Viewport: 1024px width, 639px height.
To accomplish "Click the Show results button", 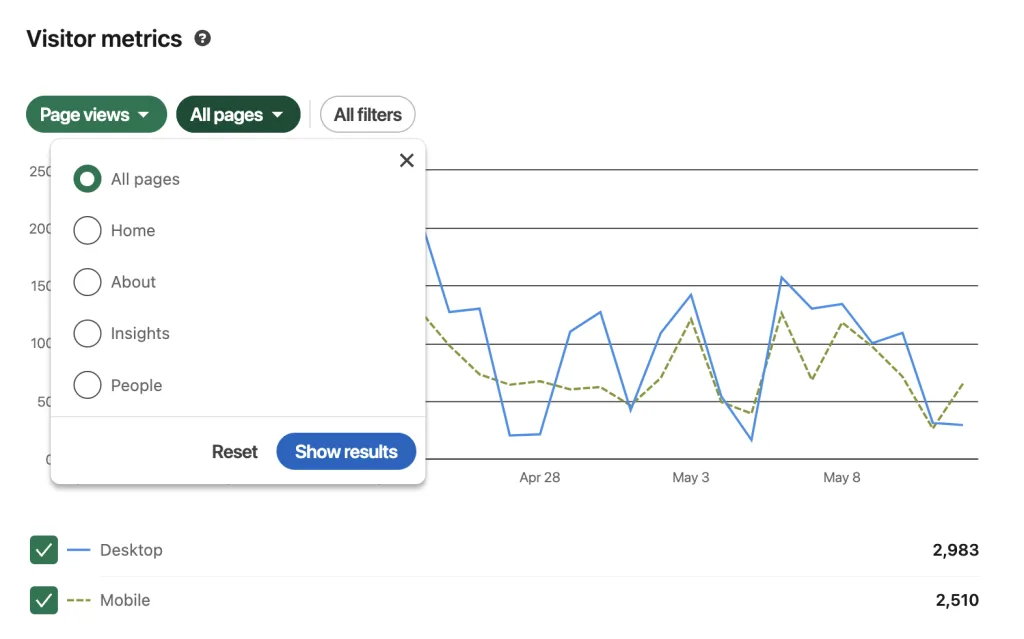I will point(346,451).
